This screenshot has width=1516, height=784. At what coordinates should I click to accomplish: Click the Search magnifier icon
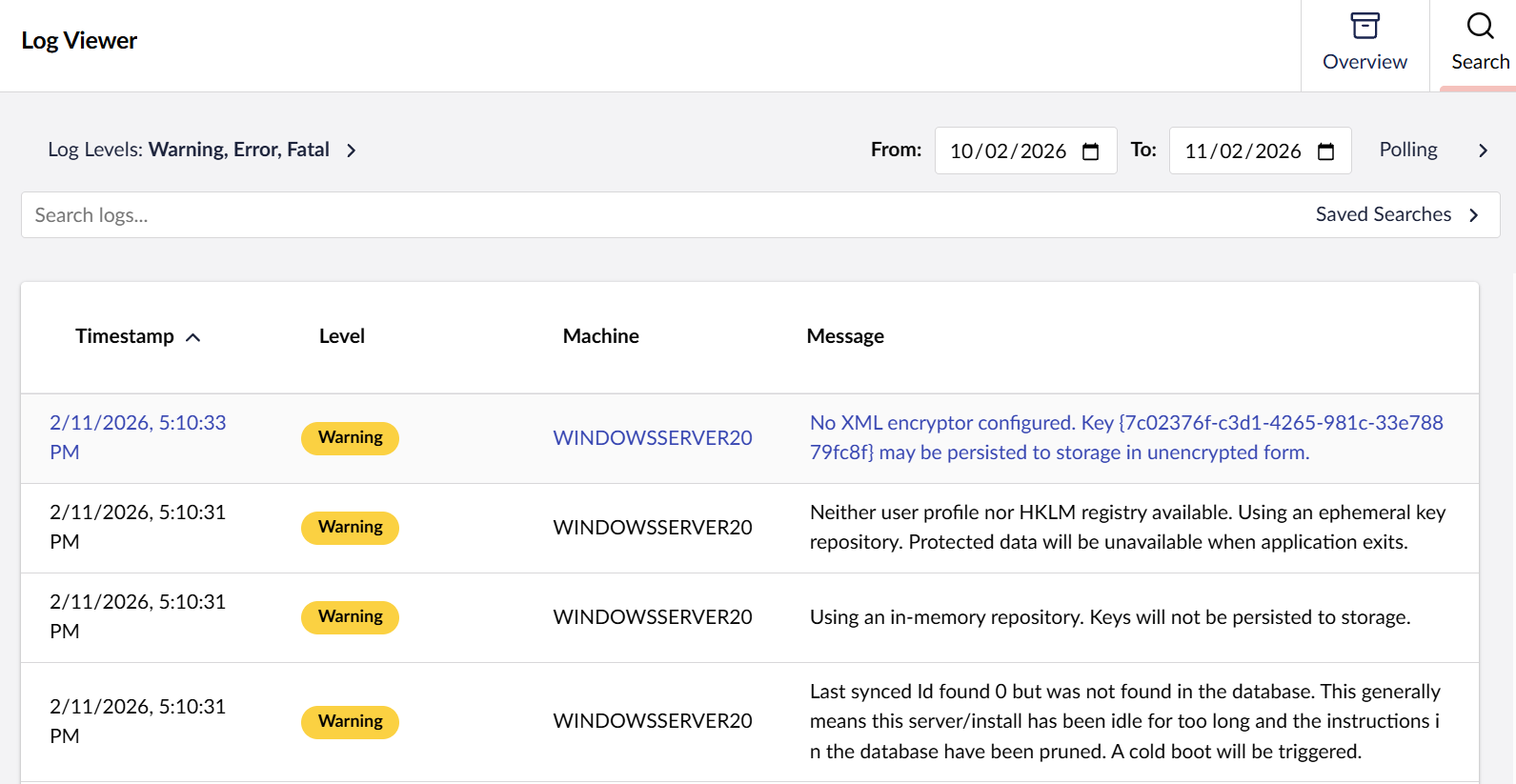coord(1480,26)
